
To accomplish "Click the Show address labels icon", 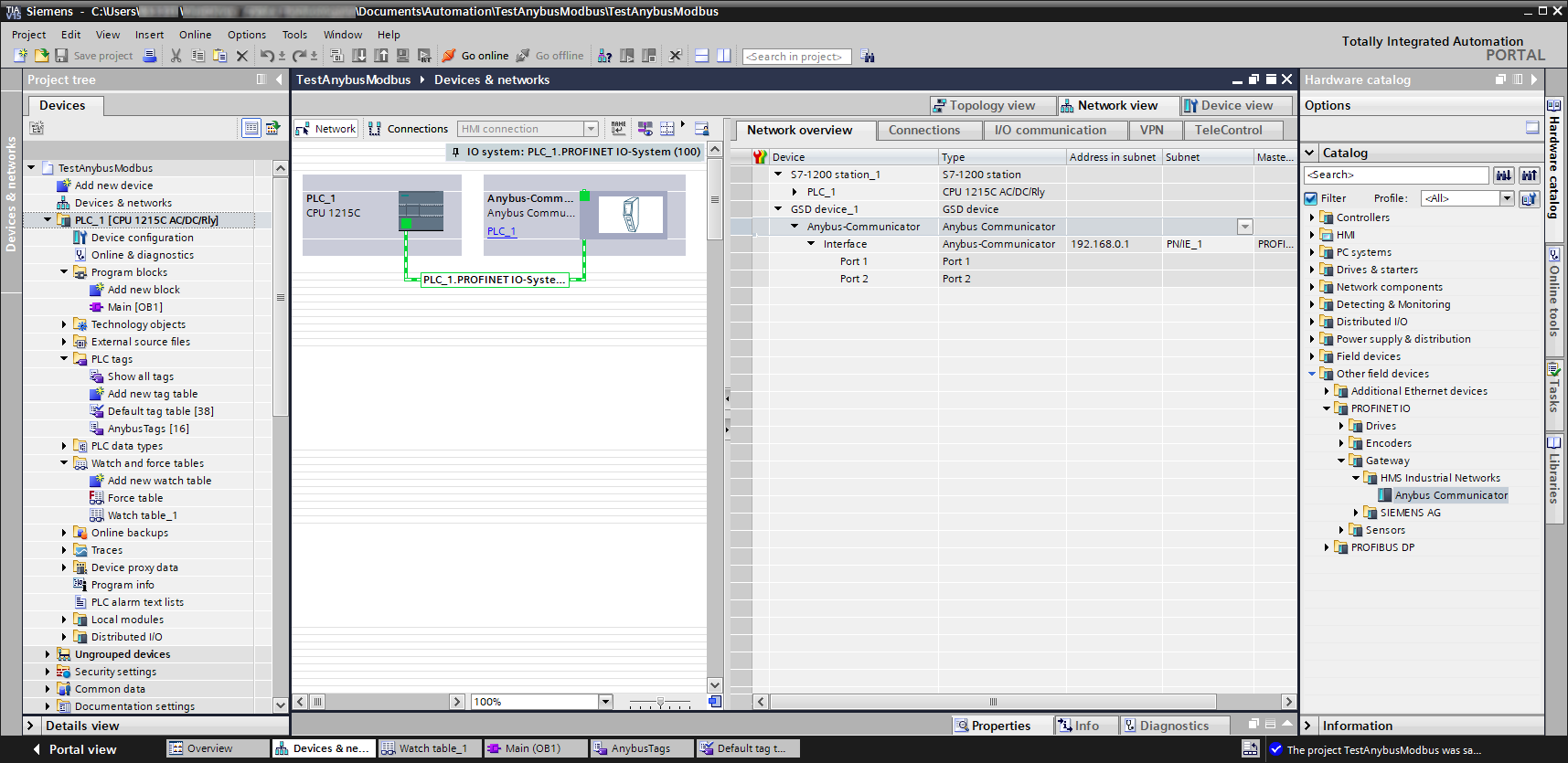I will [x=619, y=129].
